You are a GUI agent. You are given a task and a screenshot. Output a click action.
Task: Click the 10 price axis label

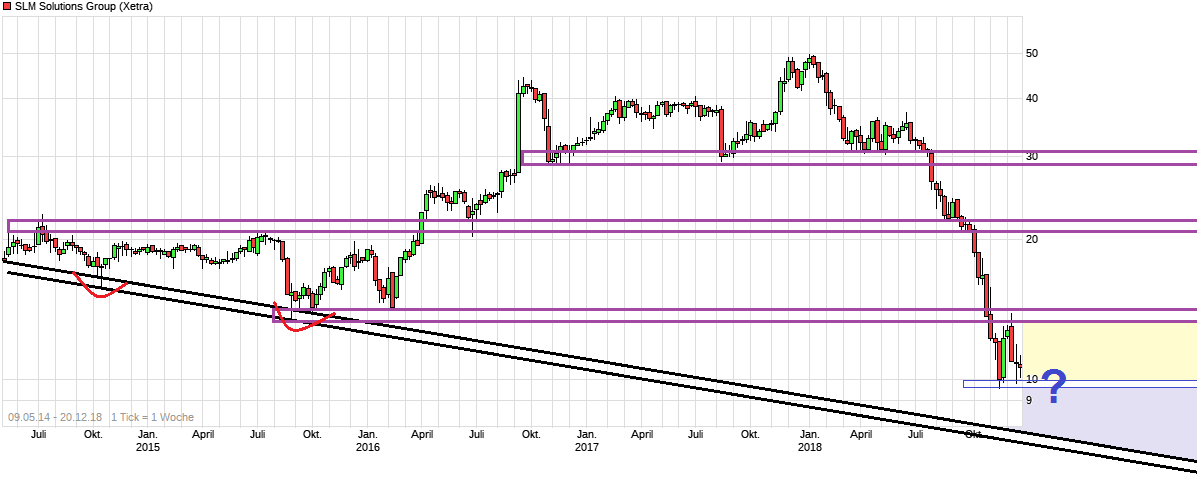pos(1031,379)
